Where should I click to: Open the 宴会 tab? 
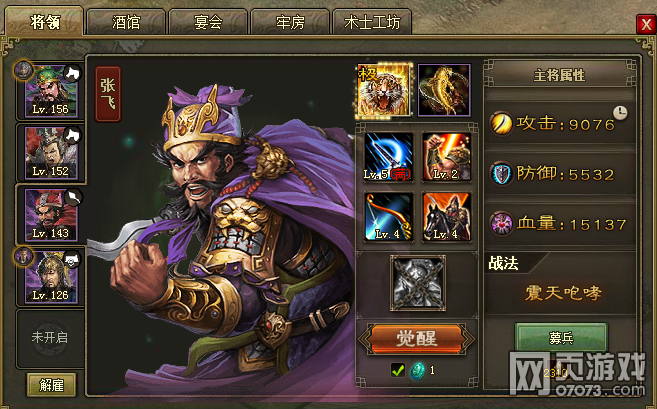(208, 22)
